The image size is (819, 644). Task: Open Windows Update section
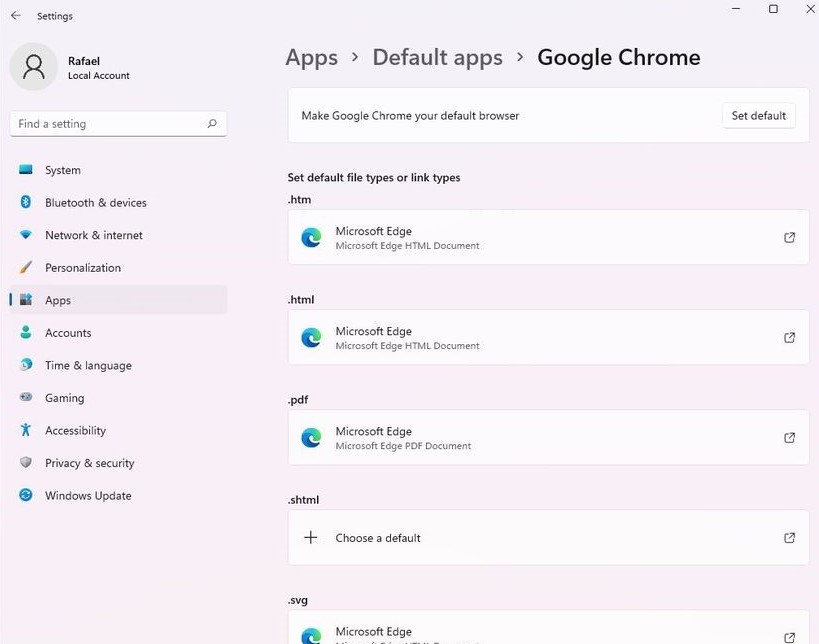119,495
